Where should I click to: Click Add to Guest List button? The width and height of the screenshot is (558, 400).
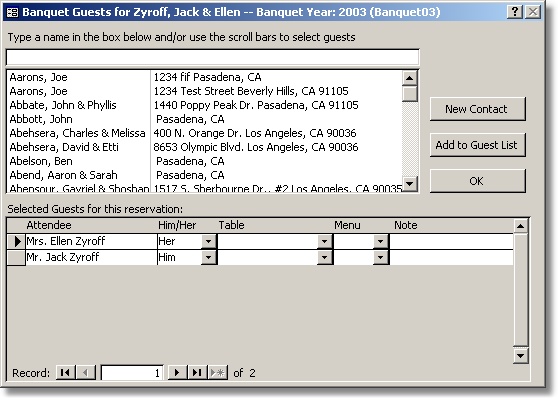tap(477, 145)
